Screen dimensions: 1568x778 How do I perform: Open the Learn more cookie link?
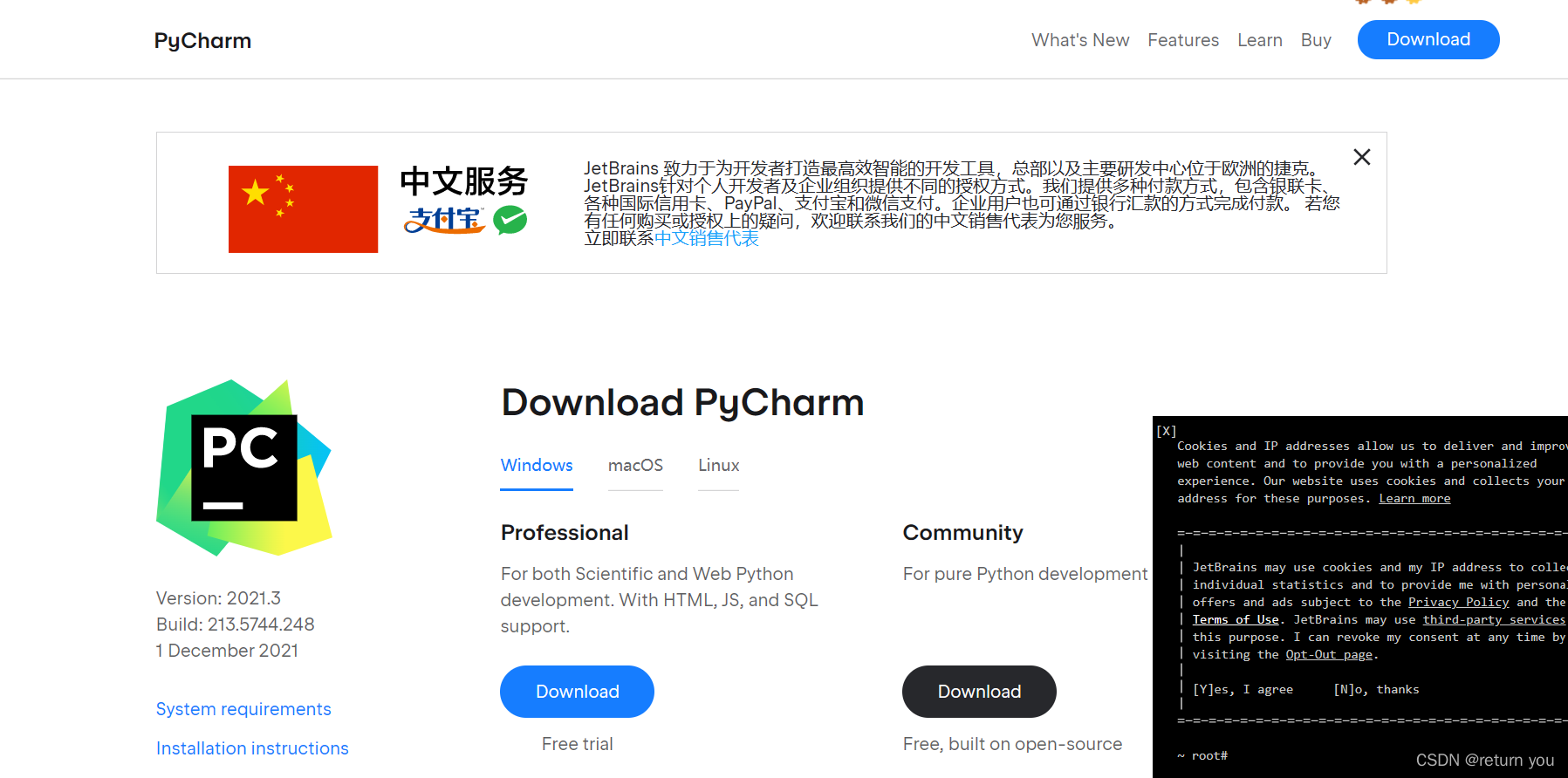pyautogui.click(x=1414, y=498)
